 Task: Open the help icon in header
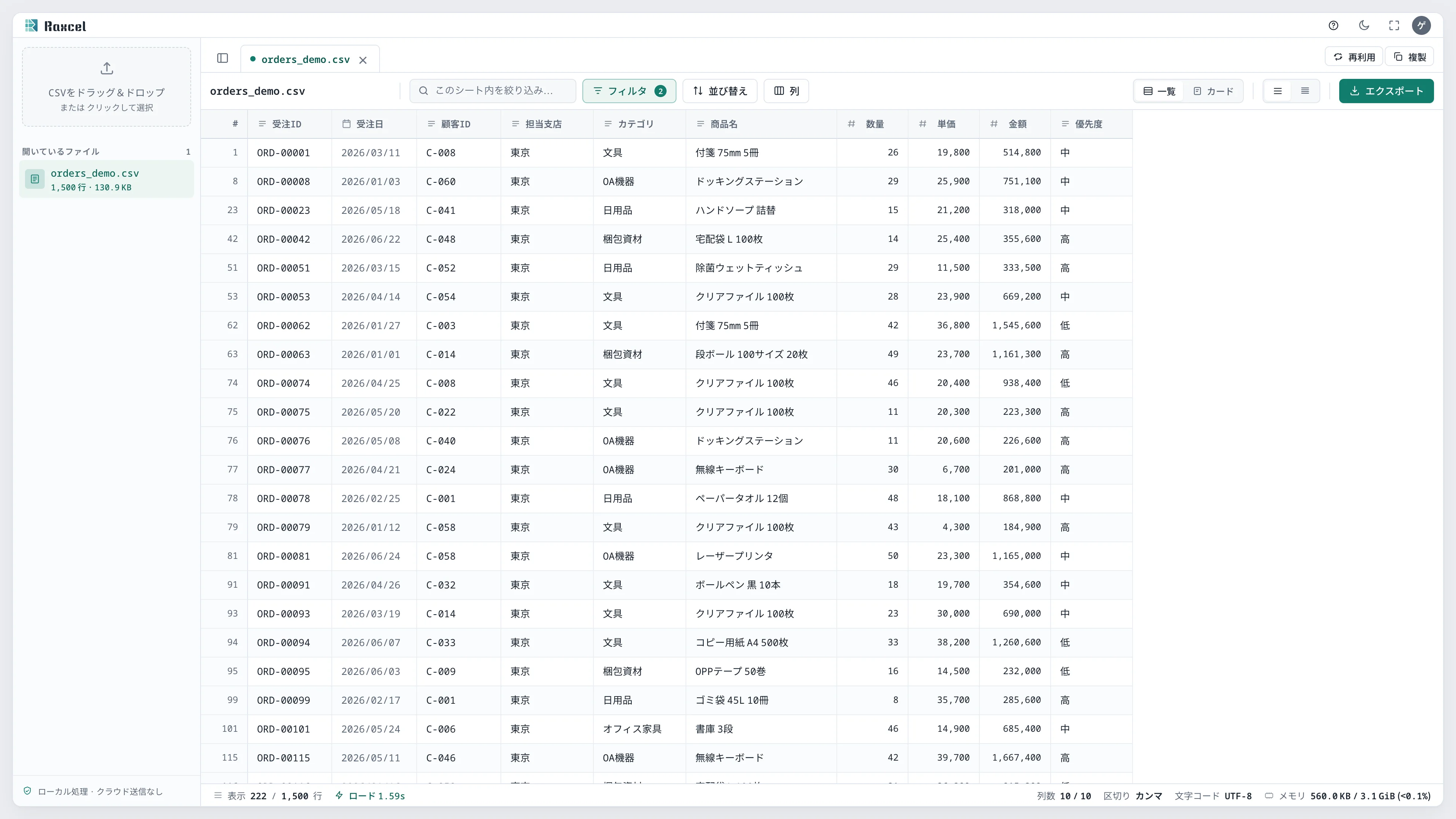[1334, 25]
